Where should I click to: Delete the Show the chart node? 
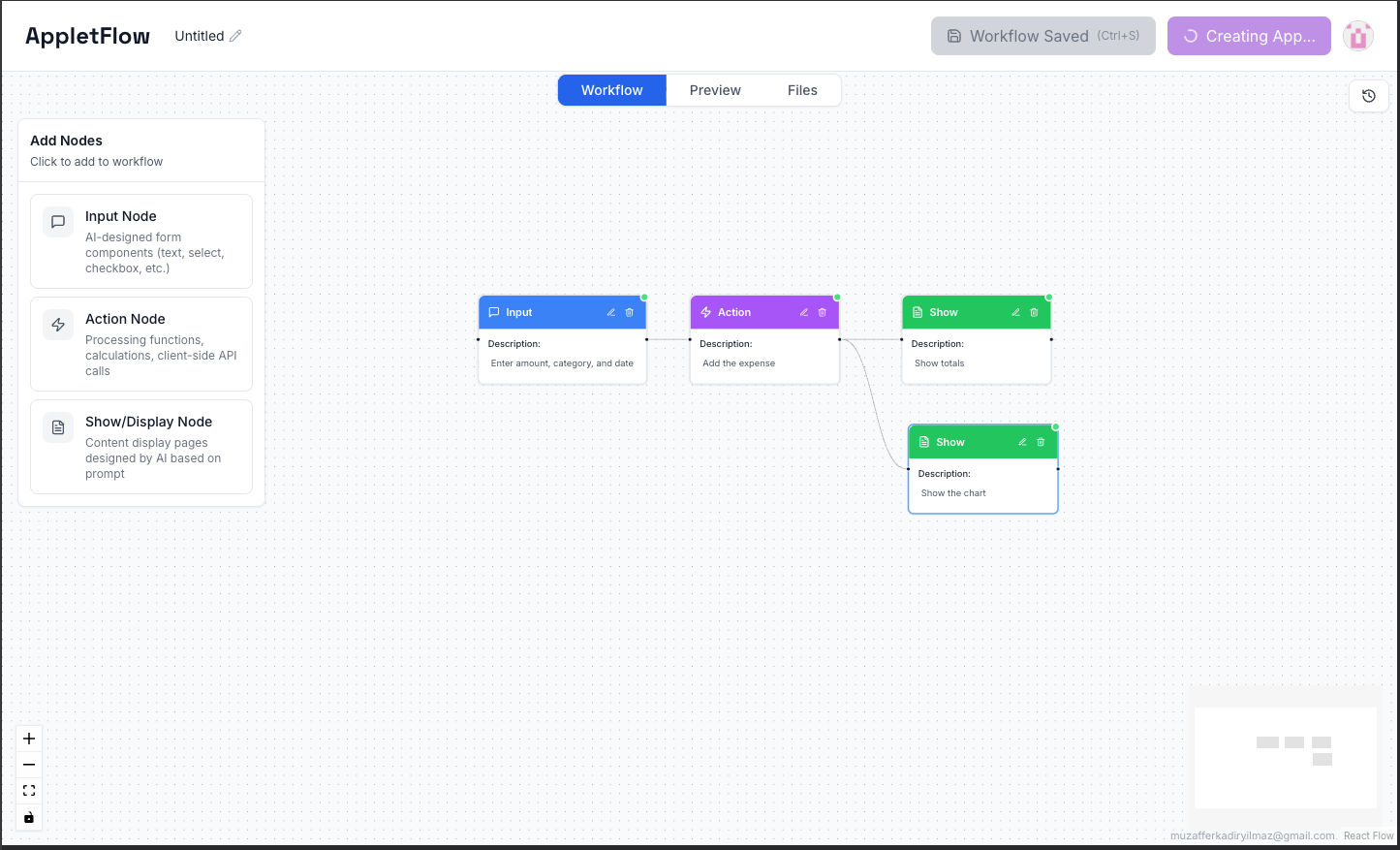[1040, 442]
